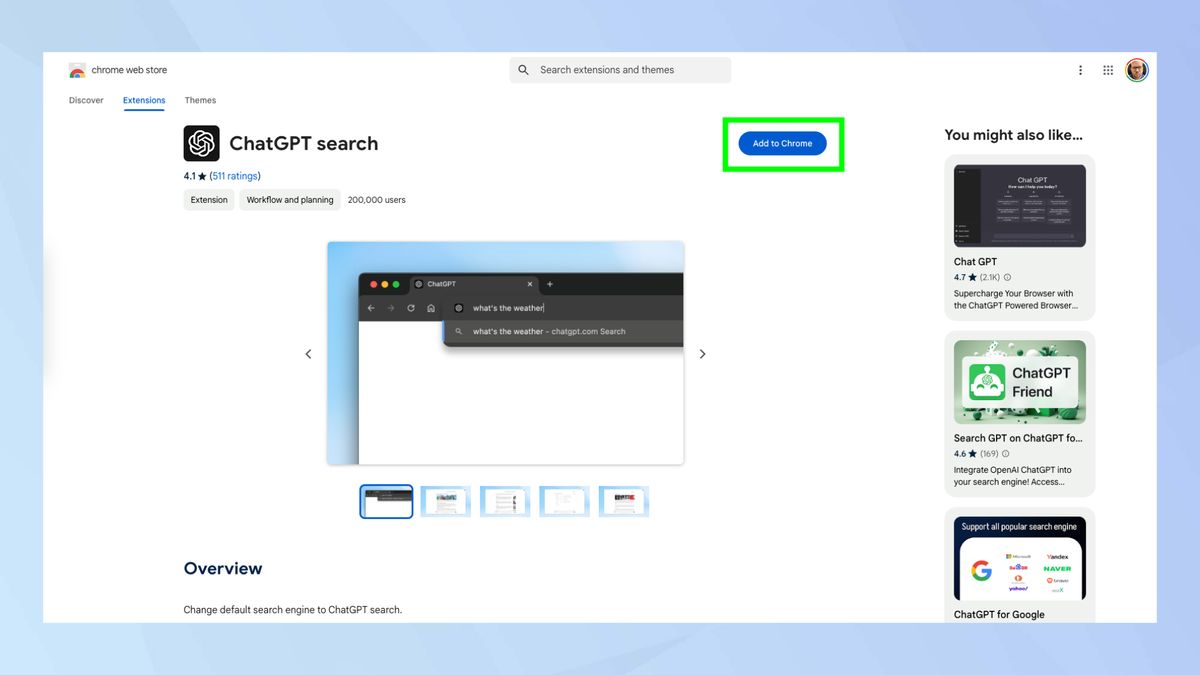Screen dimensions: 1200x675
Task: Click info icon beside Search GPT rating
Action: pos(1005,453)
